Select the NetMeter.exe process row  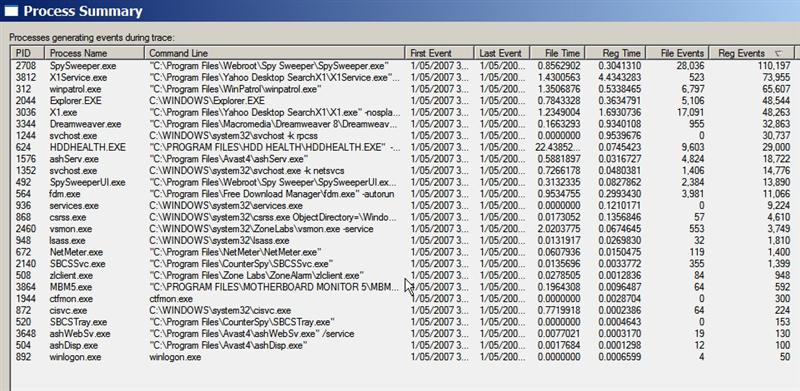coord(403,252)
